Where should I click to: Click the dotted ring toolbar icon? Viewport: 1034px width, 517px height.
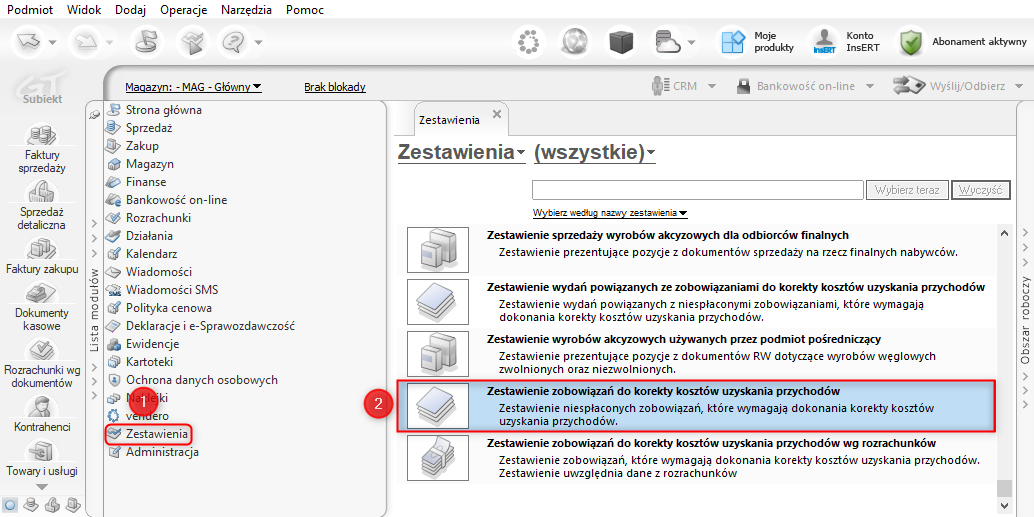(x=528, y=42)
